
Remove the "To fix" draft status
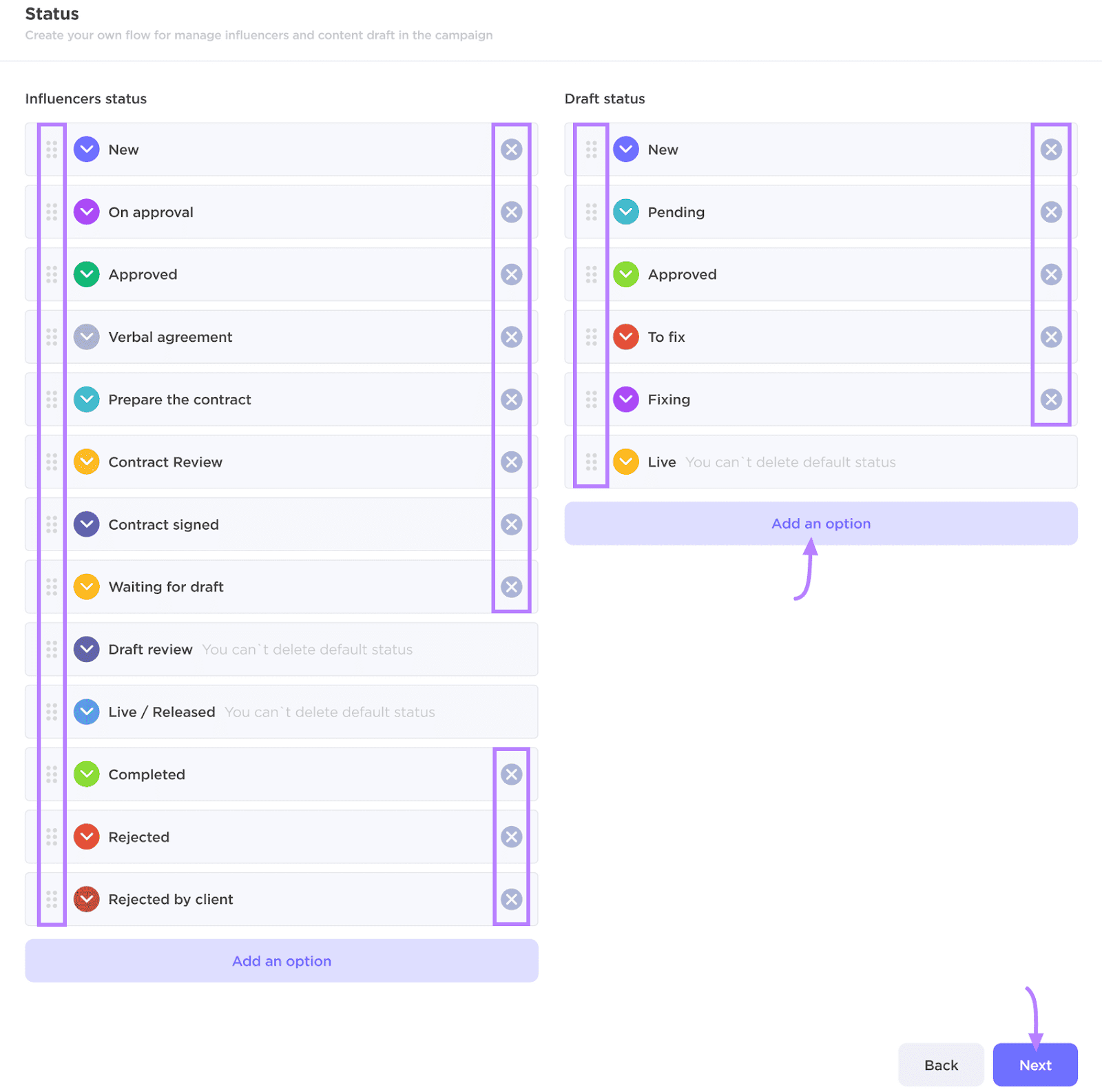pos(1051,337)
